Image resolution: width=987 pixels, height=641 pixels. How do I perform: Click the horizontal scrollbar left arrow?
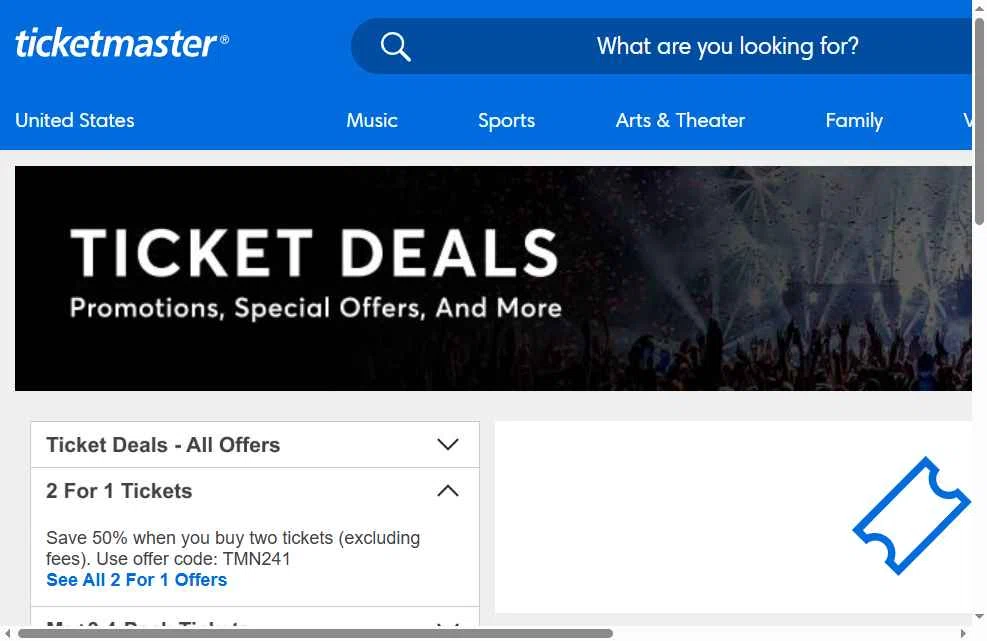coord(9,633)
